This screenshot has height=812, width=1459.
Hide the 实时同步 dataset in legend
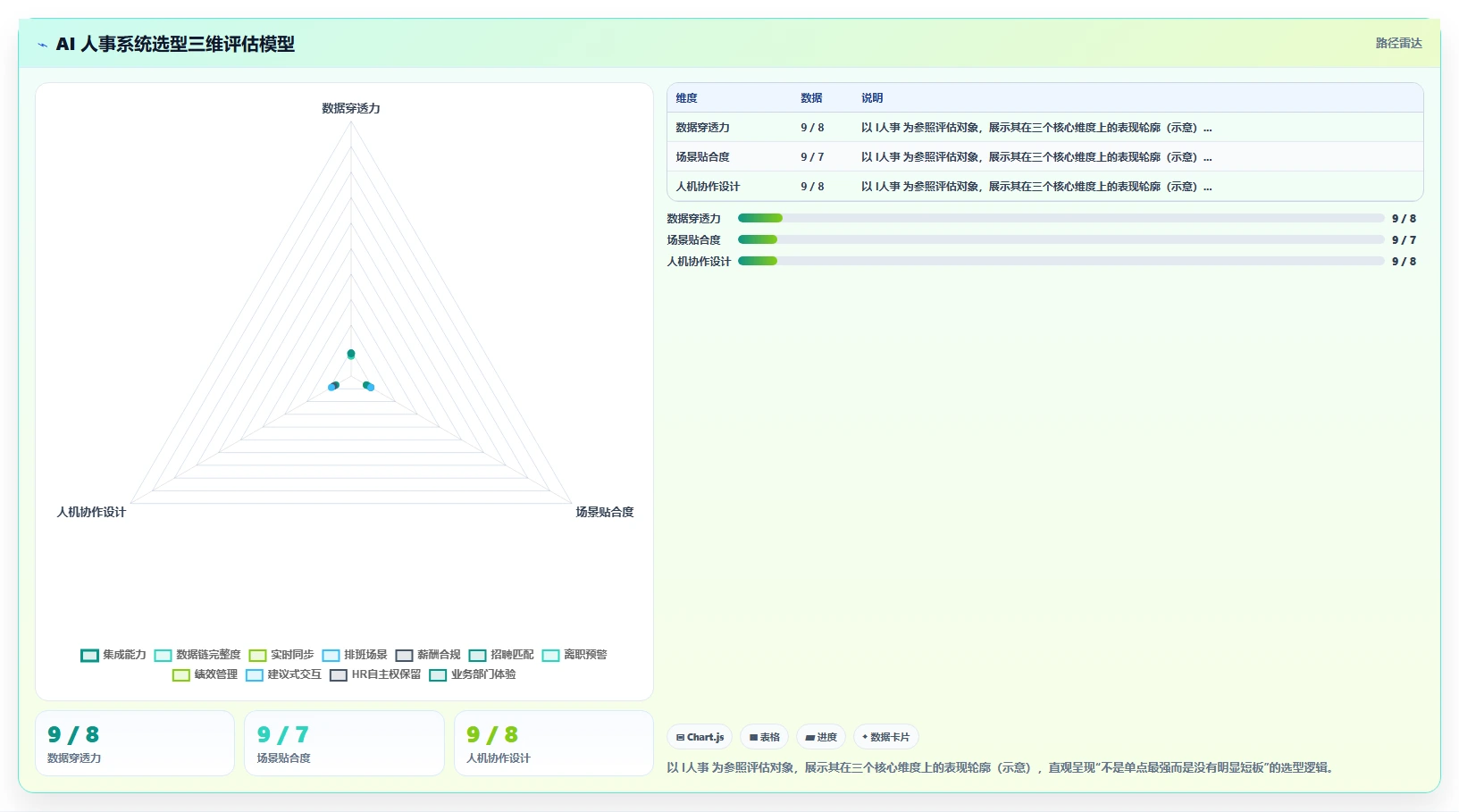pos(281,655)
